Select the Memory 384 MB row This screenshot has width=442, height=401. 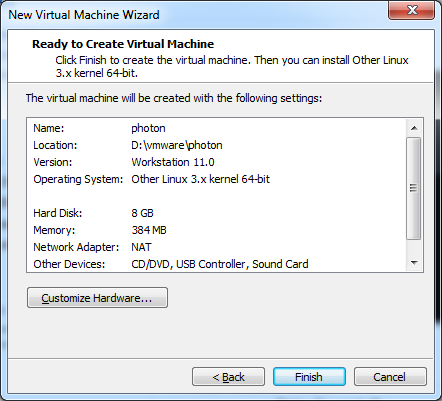tap(217, 230)
